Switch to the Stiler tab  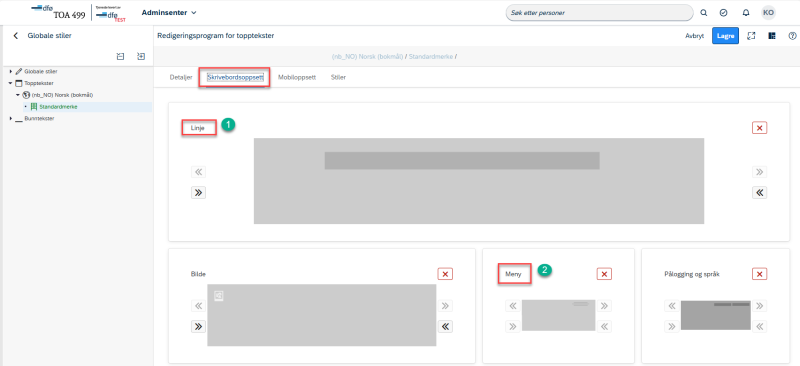pyautogui.click(x=338, y=78)
